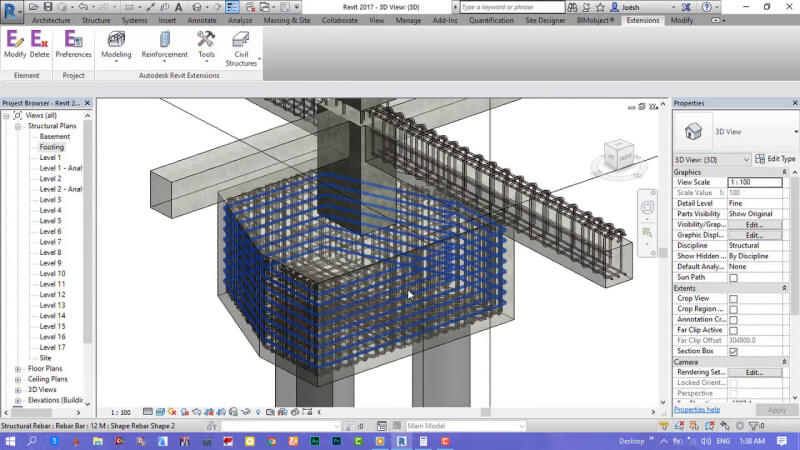Expand the Floor Plans node
The height and width of the screenshot is (450, 800).
18,369
